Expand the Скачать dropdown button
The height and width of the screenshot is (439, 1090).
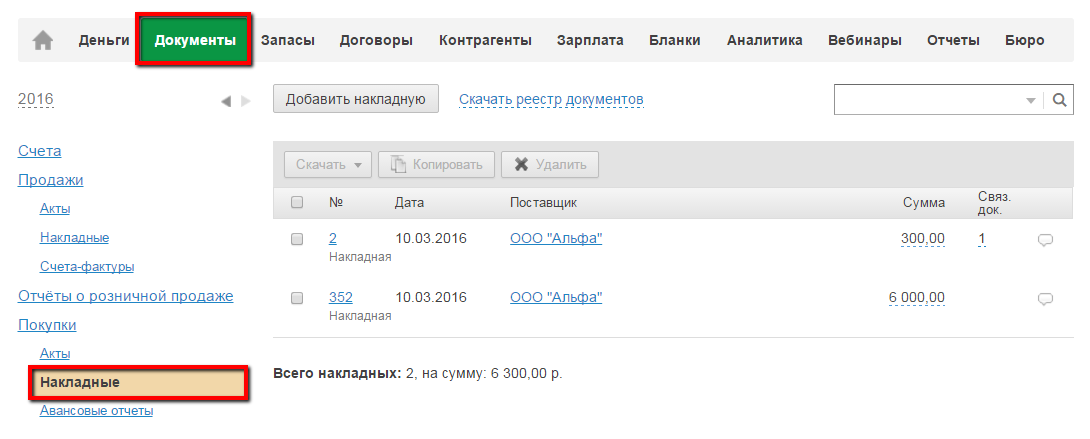[x=327, y=165]
